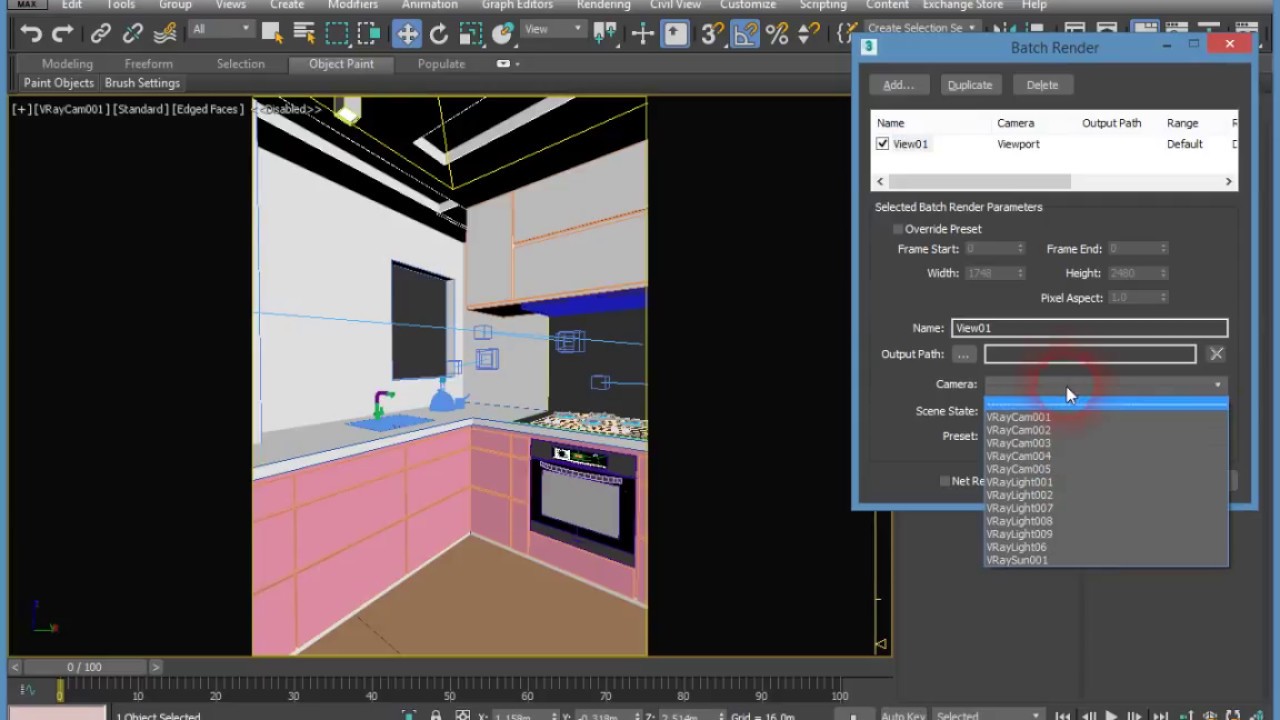Image resolution: width=1280 pixels, height=720 pixels.
Task: Click the Add... button in Batch Render
Action: (898, 85)
